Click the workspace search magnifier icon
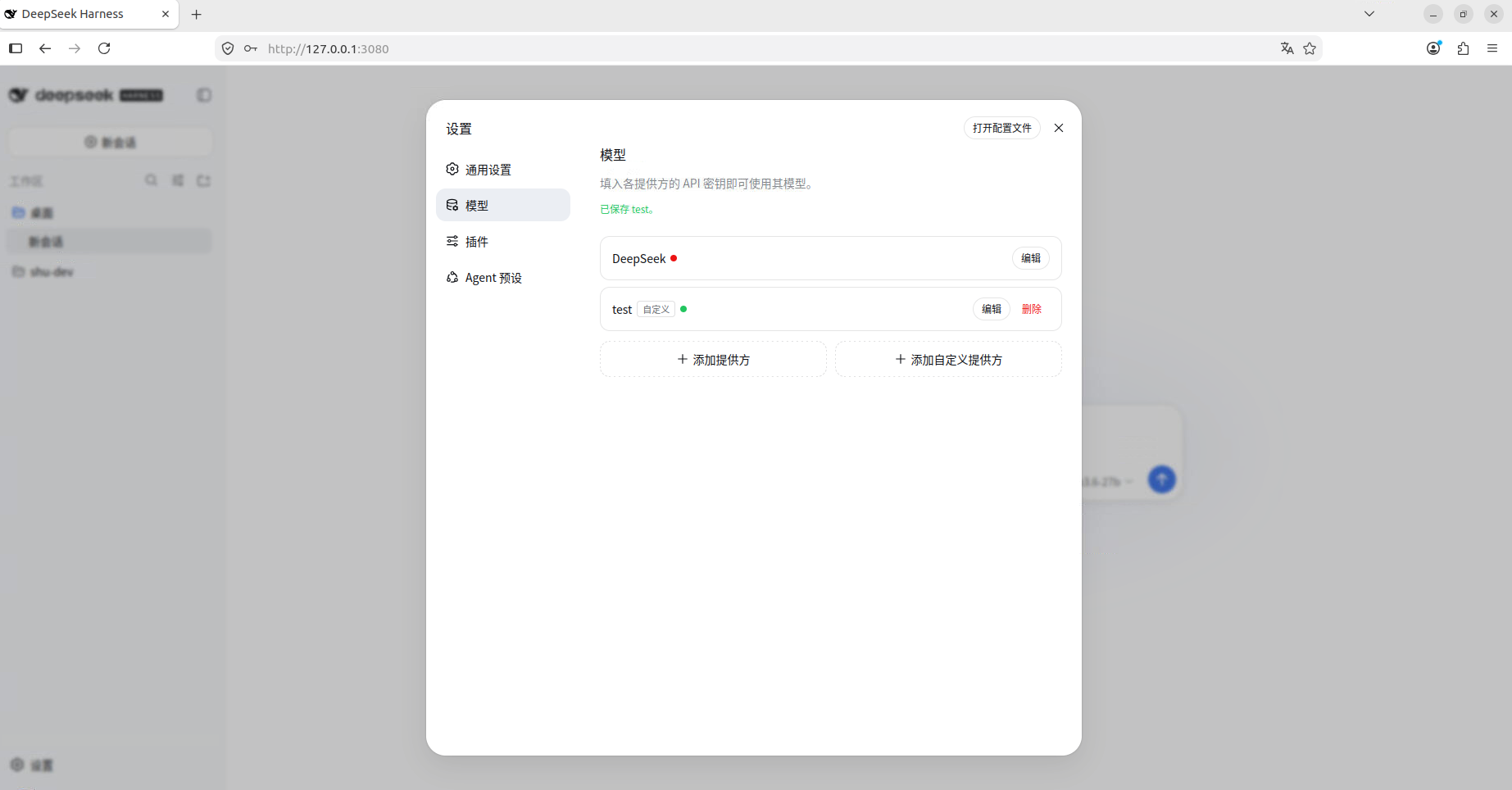 tap(152, 180)
